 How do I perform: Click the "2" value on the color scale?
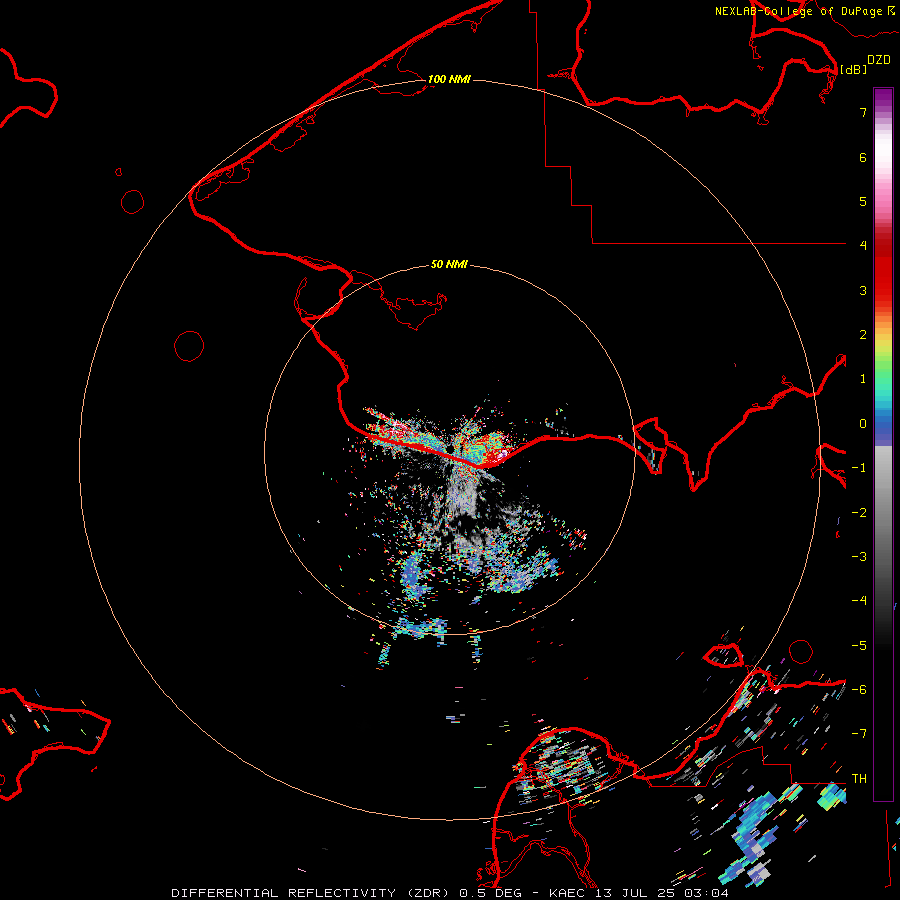[x=863, y=335]
